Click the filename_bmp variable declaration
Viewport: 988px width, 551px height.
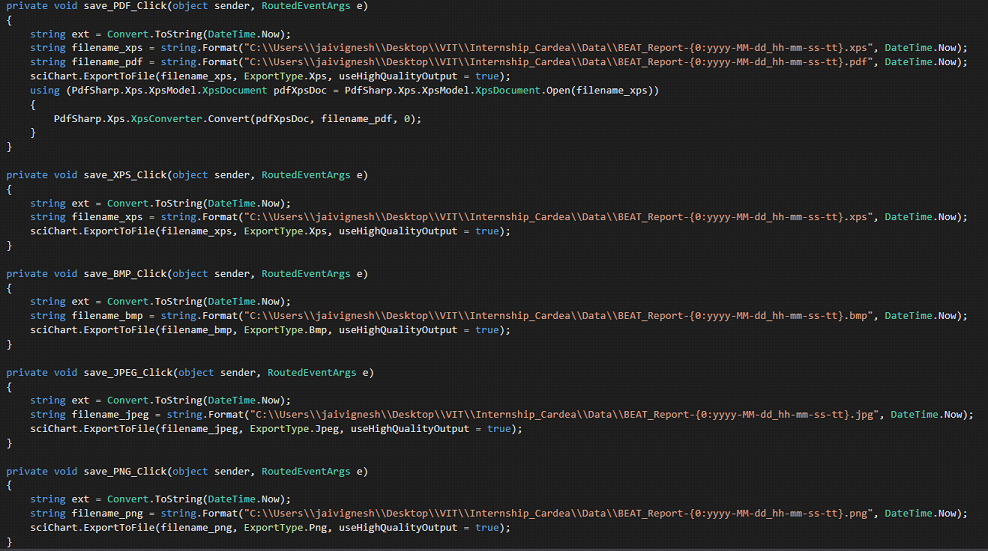coord(107,316)
